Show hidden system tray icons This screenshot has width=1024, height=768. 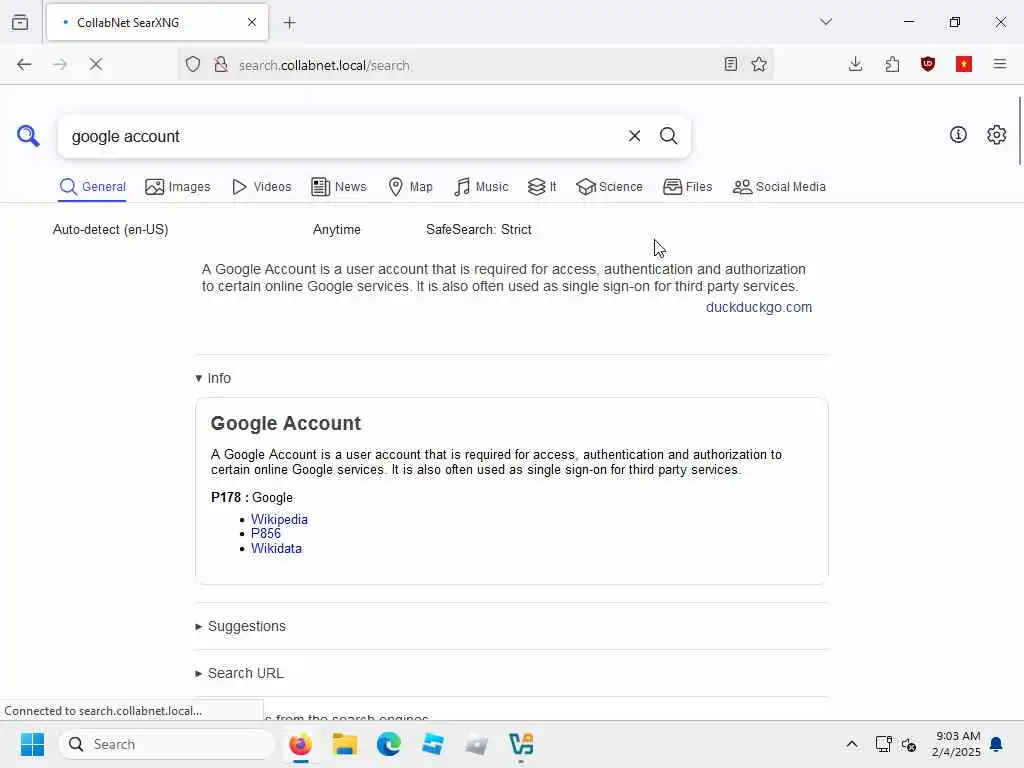852,744
